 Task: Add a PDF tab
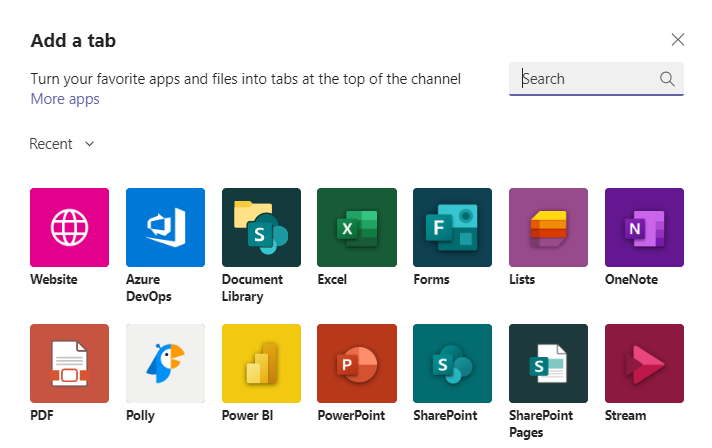tap(69, 363)
